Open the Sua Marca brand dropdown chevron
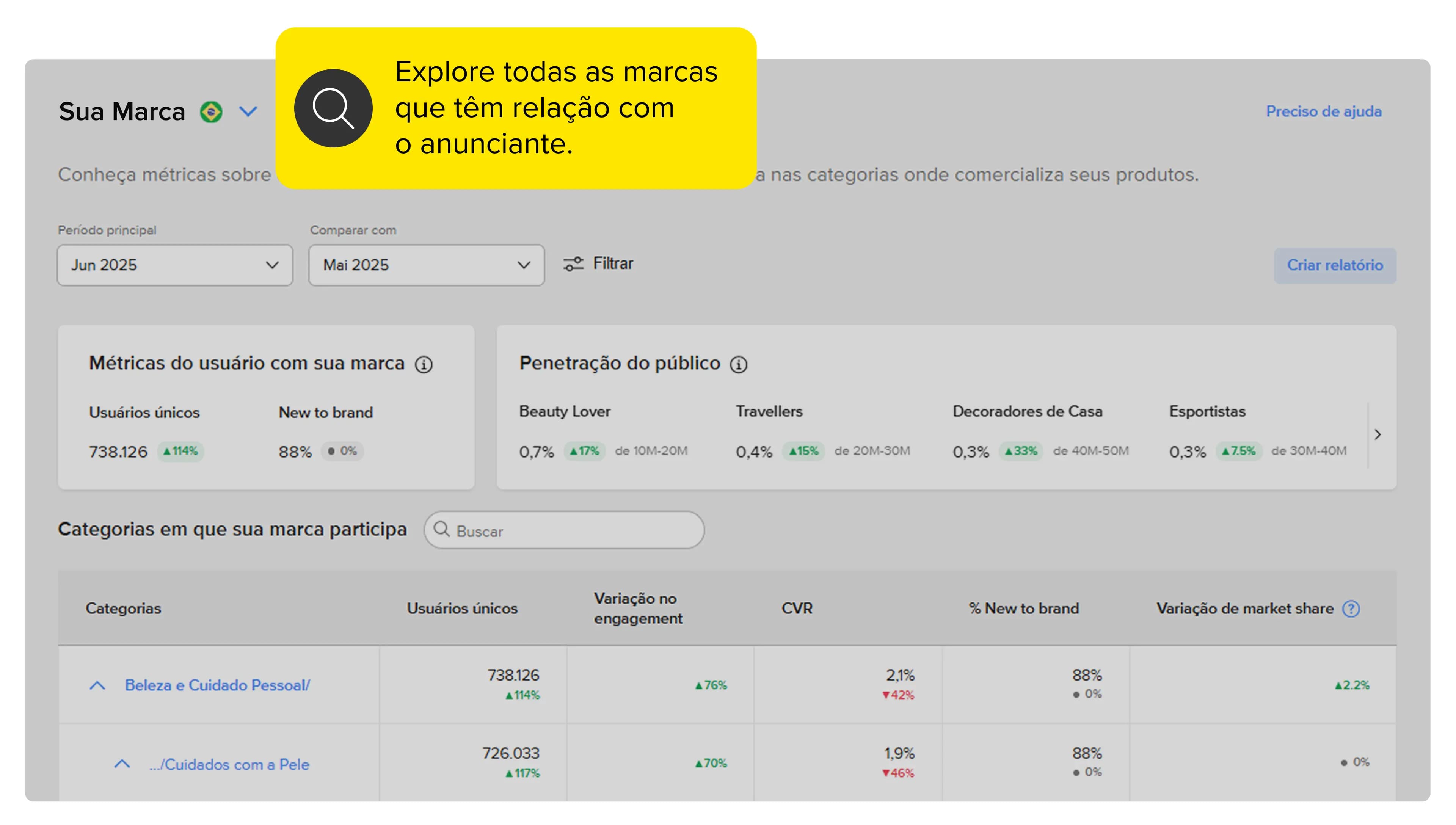This screenshot has height=825, width=1456. click(x=248, y=111)
